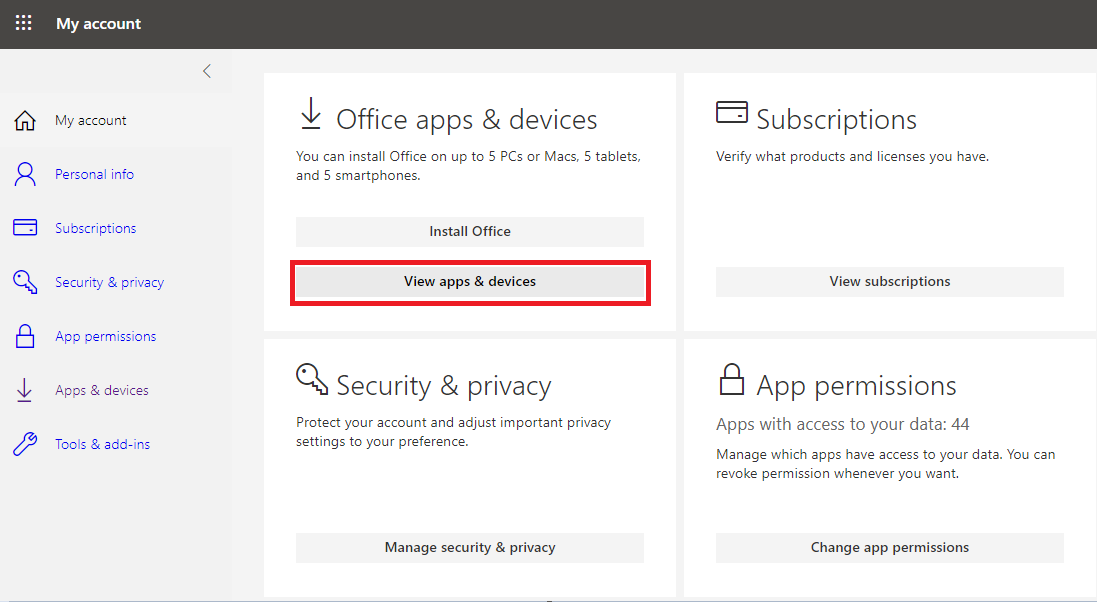
Task: Open Tools & add-ins sidebar link
Action: pos(103,444)
